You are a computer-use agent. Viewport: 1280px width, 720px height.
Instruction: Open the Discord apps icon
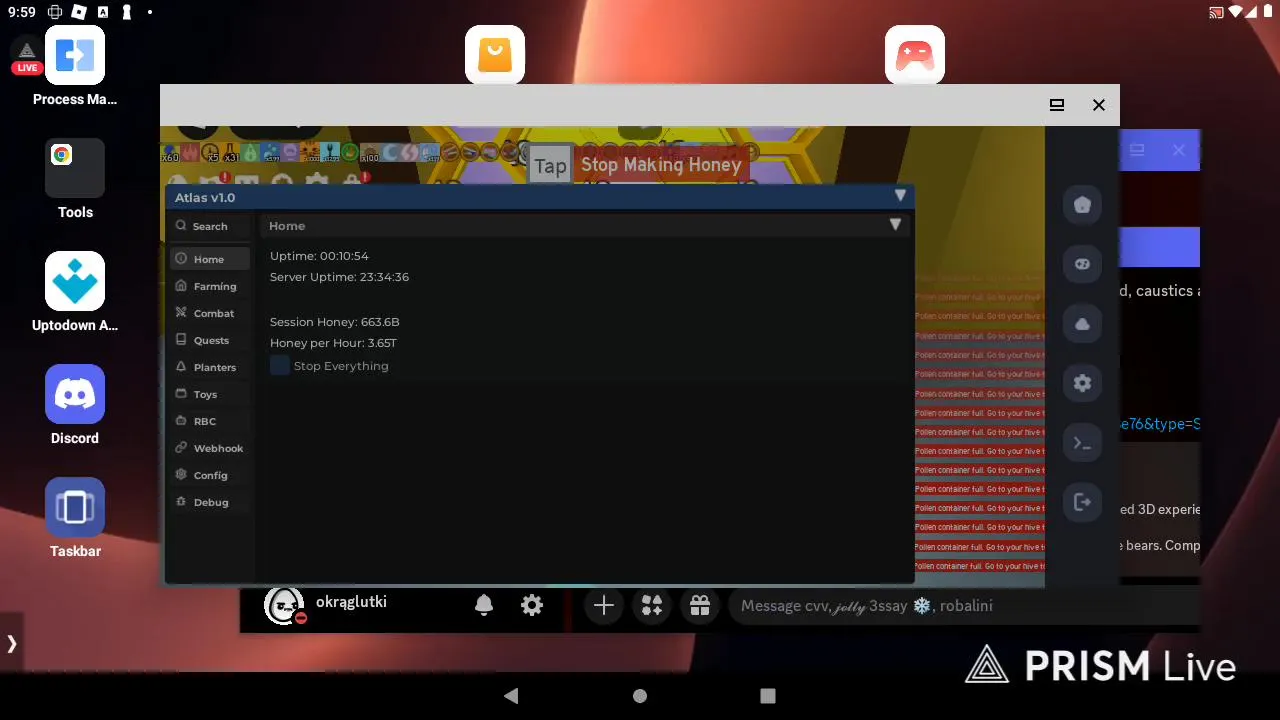pos(652,605)
